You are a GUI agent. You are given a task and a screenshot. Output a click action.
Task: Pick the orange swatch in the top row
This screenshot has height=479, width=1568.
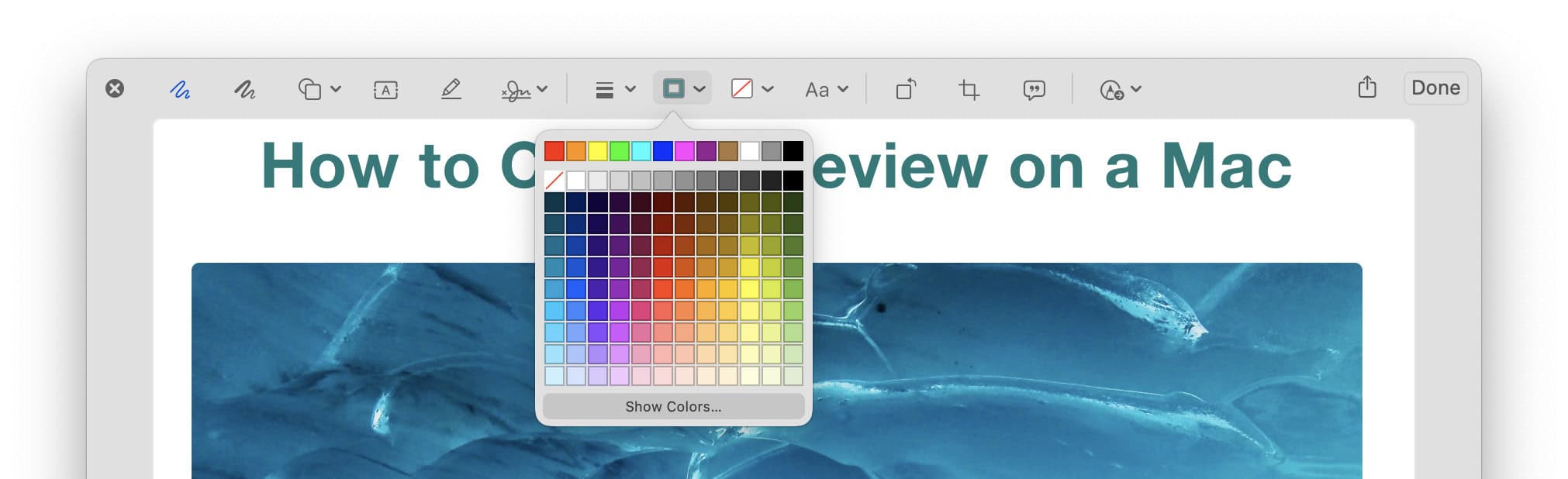(576, 150)
